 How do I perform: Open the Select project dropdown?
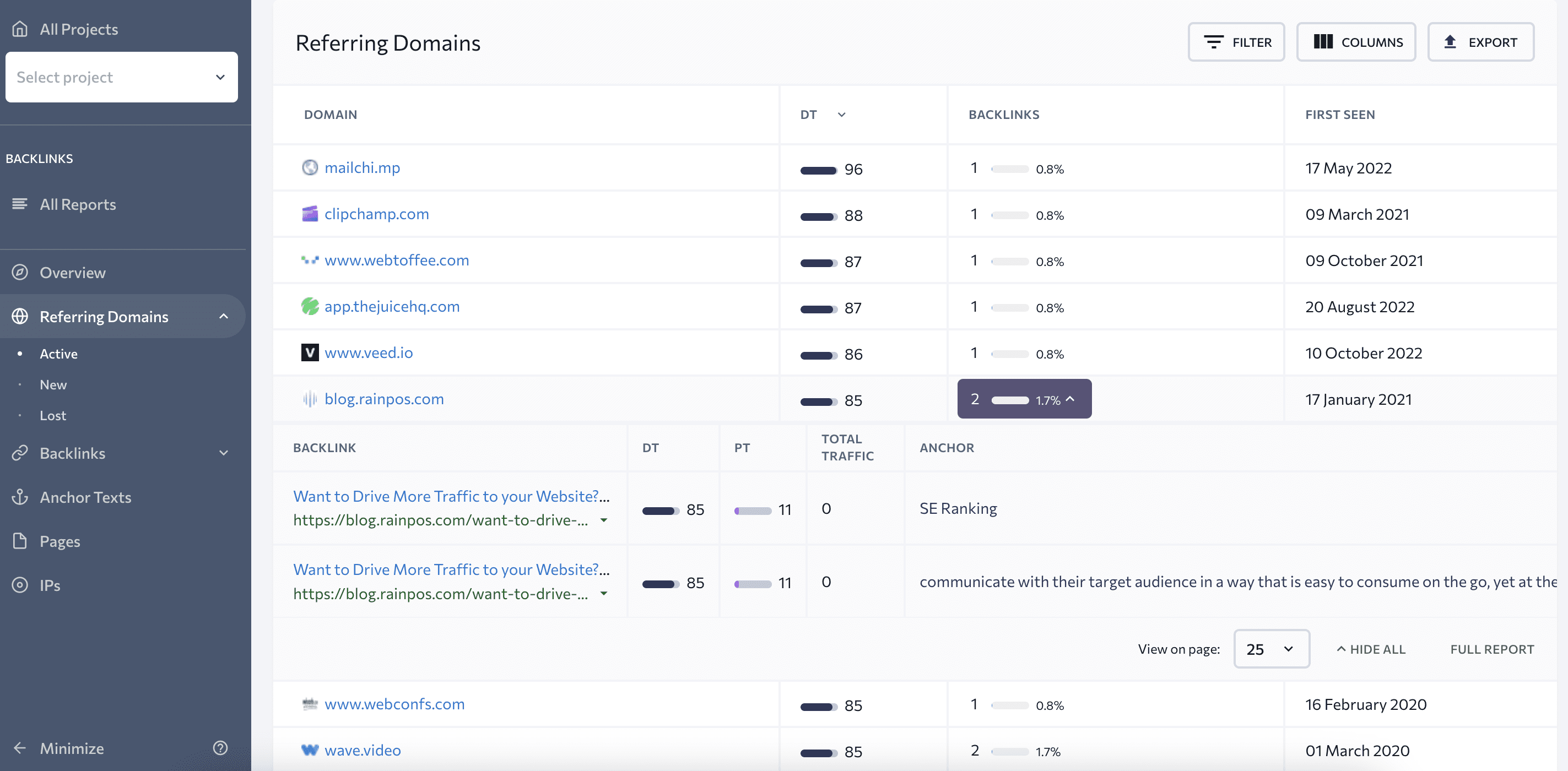[x=122, y=77]
